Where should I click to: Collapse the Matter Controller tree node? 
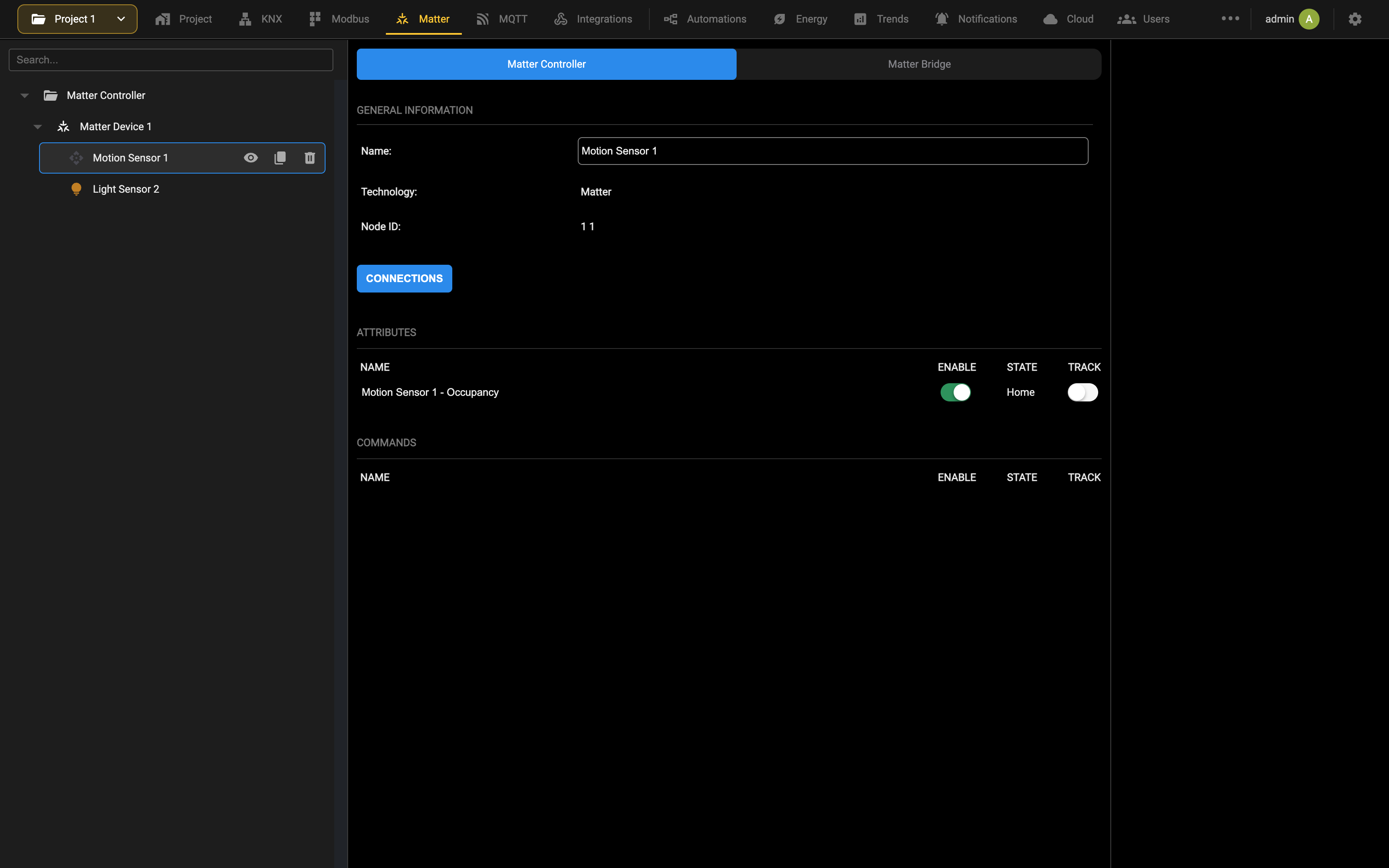pos(25,95)
